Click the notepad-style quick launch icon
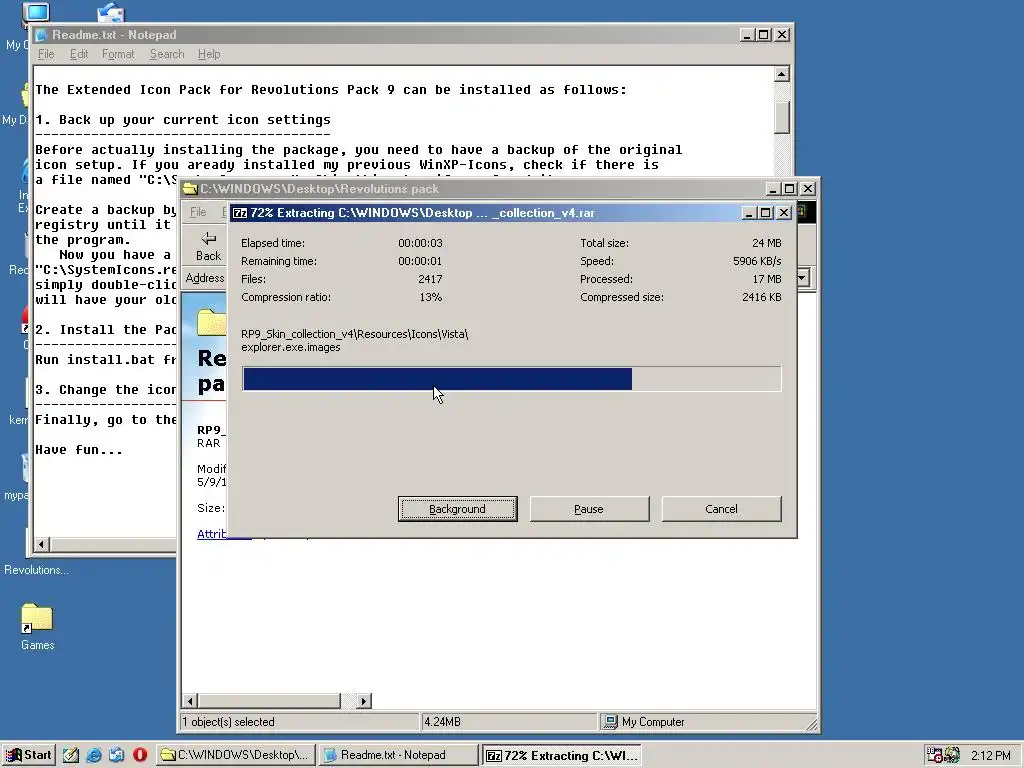 [x=71, y=755]
